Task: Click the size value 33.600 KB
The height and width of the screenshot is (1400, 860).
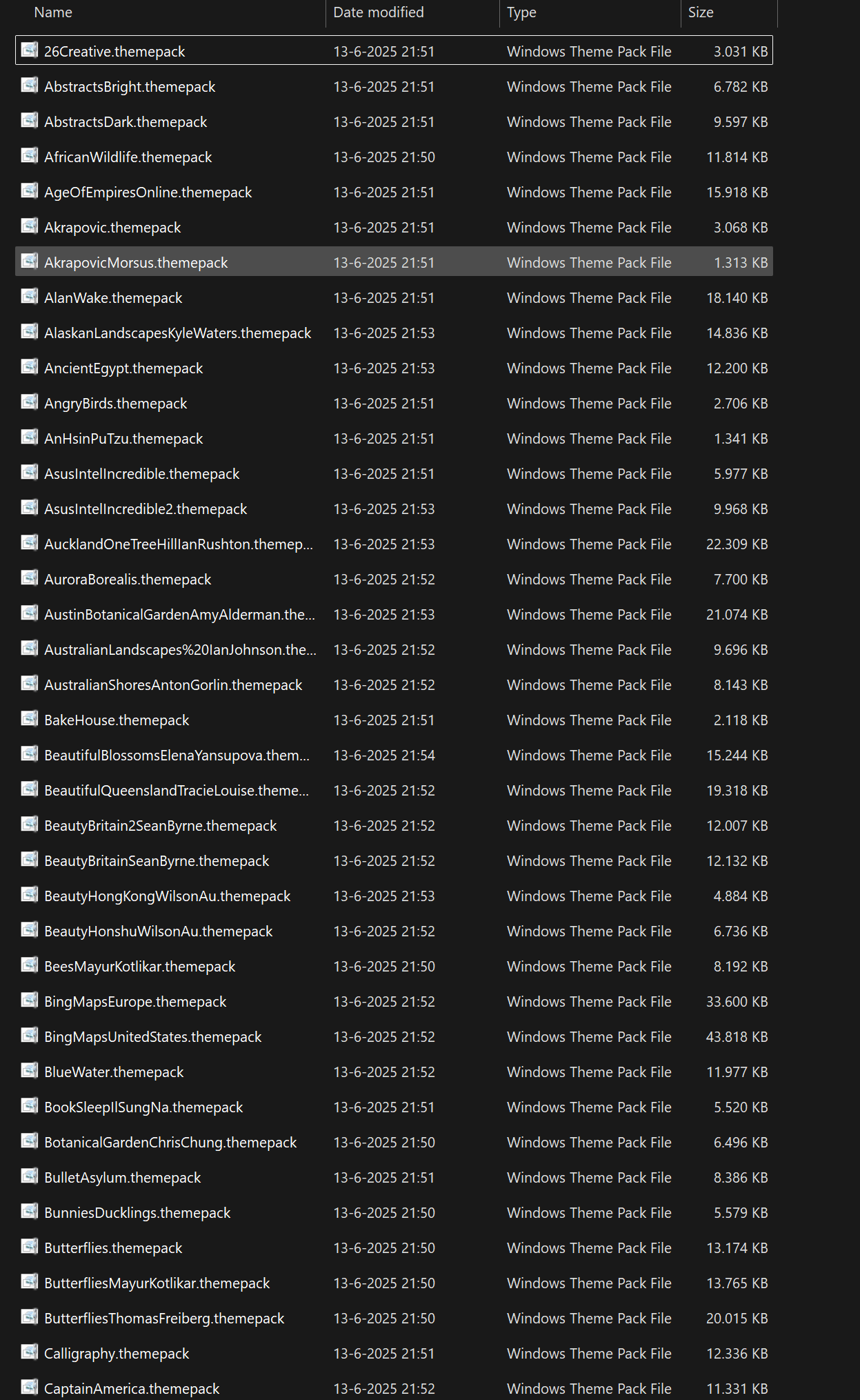Action: pyautogui.click(x=737, y=1002)
